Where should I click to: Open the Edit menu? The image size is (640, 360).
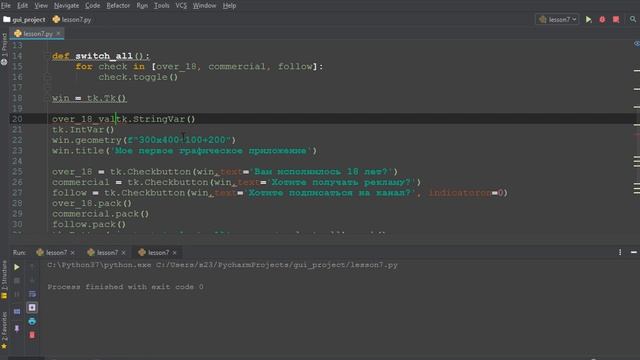[x=22, y=6]
